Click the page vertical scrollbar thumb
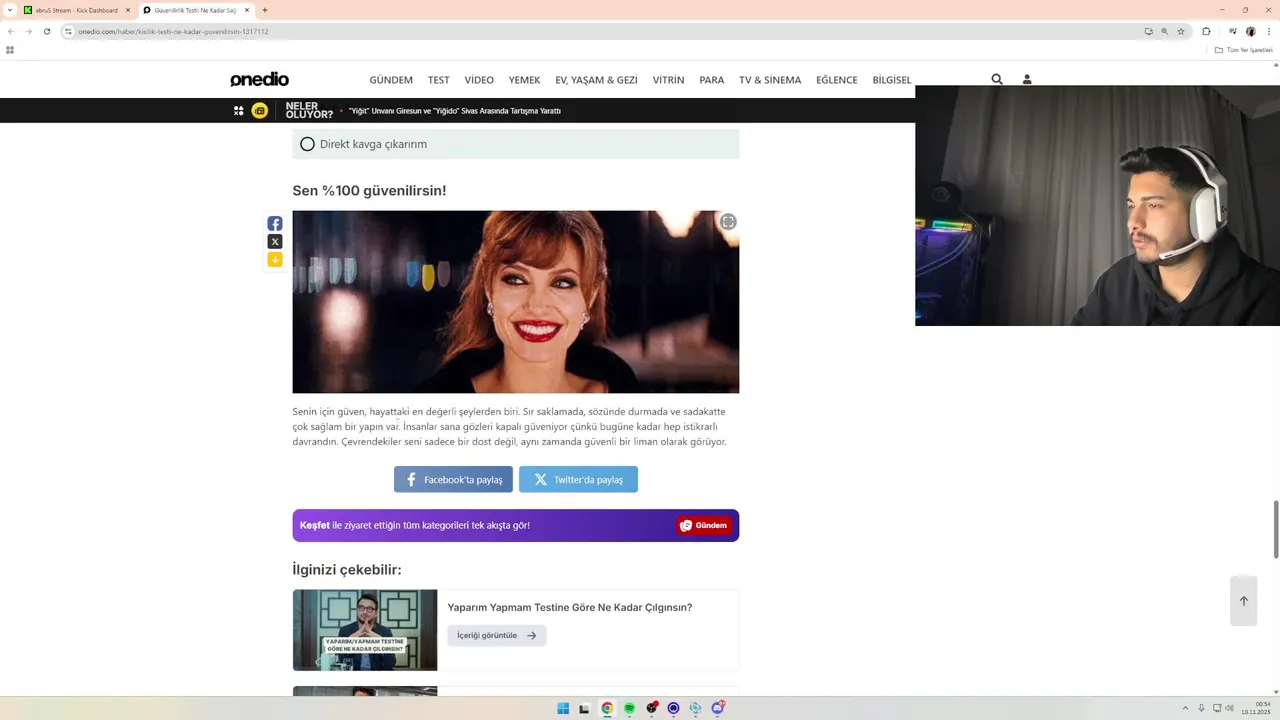1280x720 pixels. (x=1275, y=529)
